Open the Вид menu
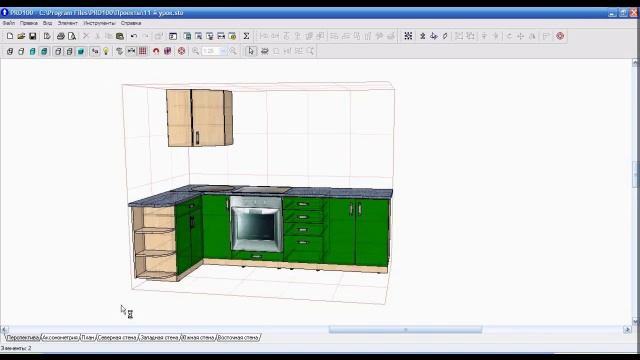Viewport: 640px width, 360px height. (x=47, y=24)
